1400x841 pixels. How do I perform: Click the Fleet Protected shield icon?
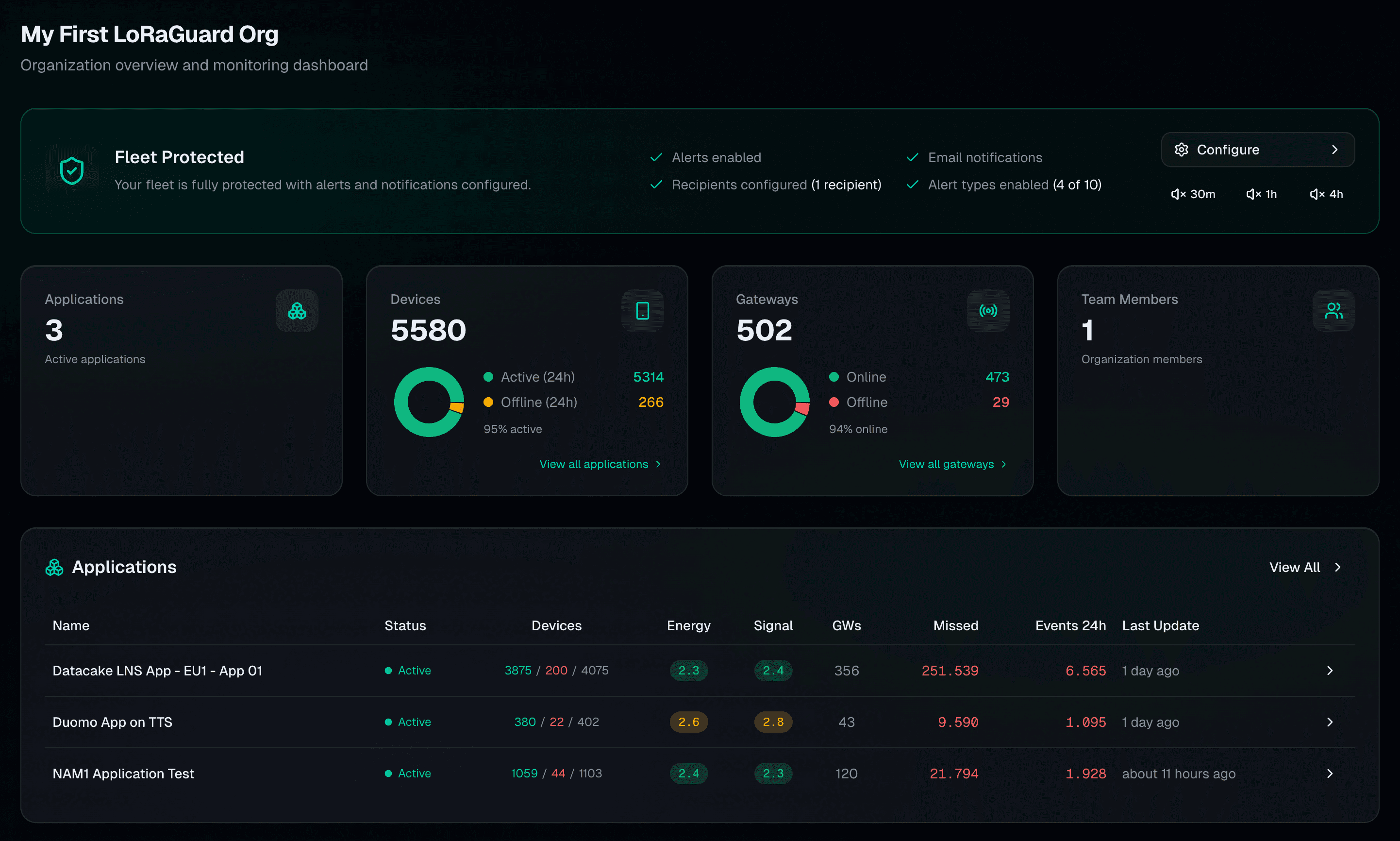72,170
